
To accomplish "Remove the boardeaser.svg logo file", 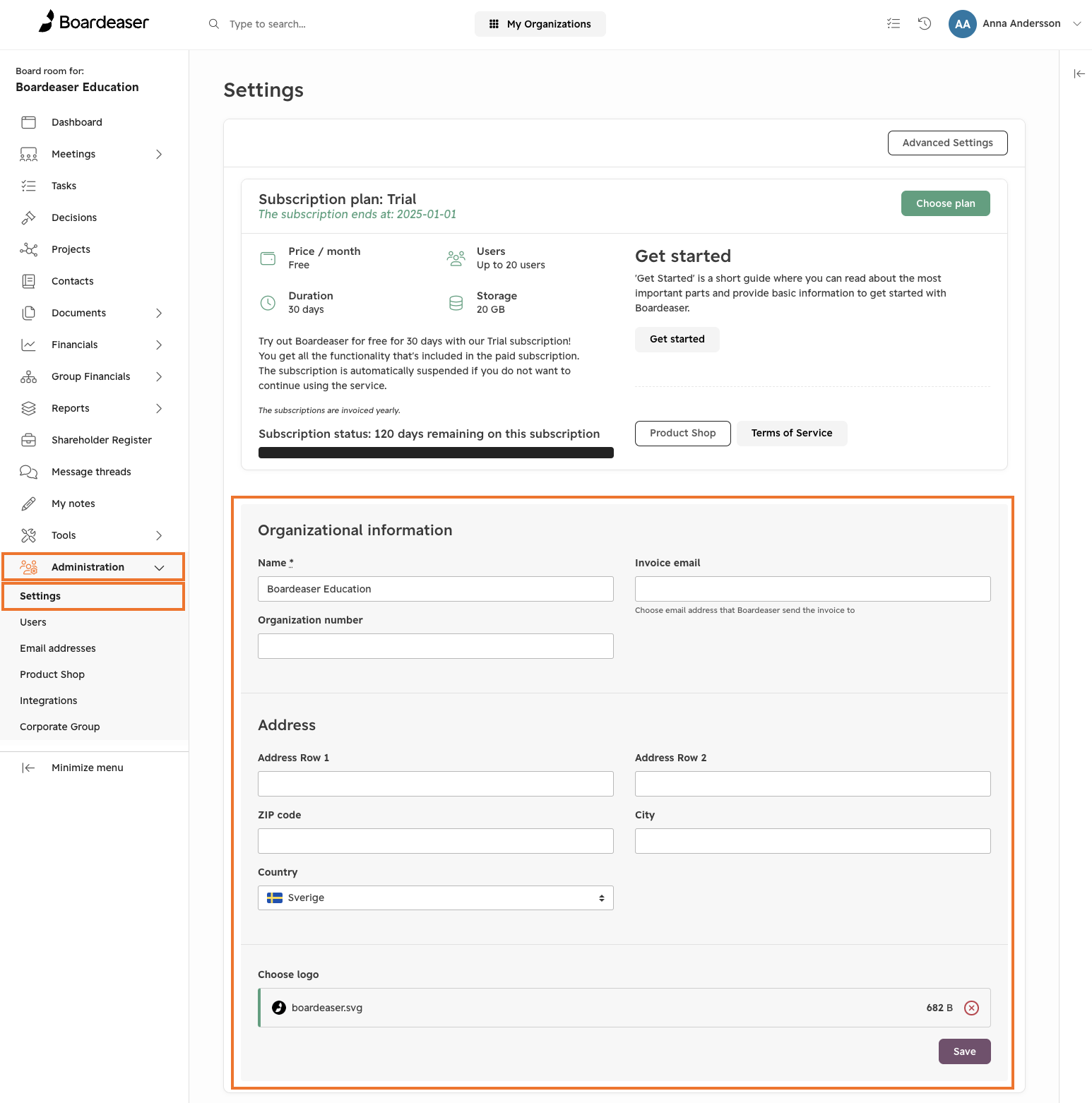I will click(972, 1008).
